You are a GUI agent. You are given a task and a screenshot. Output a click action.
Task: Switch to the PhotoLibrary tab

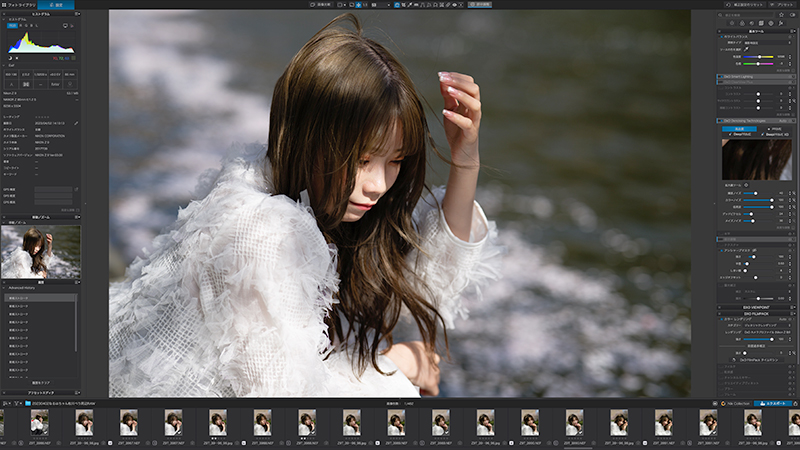[x=19, y=5]
